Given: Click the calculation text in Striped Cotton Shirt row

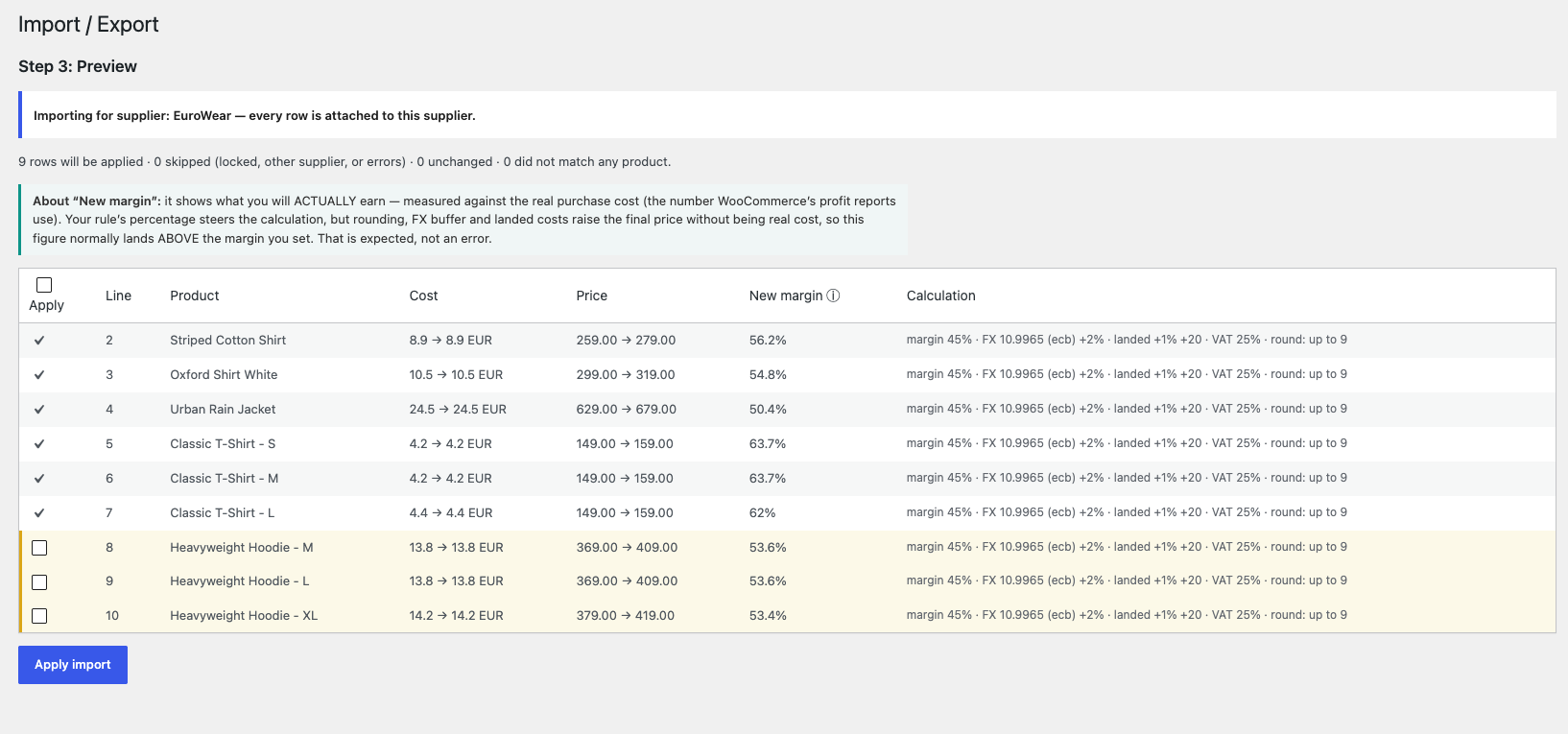Looking at the screenshot, I should click(1127, 340).
